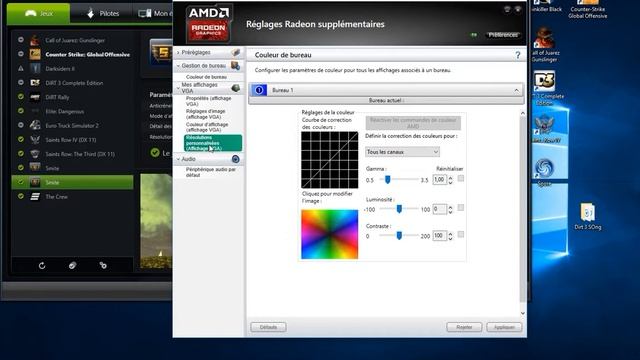Click Saints Row: The Third game icon
This screenshot has height=360, width=640.
[x=35, y=154]
